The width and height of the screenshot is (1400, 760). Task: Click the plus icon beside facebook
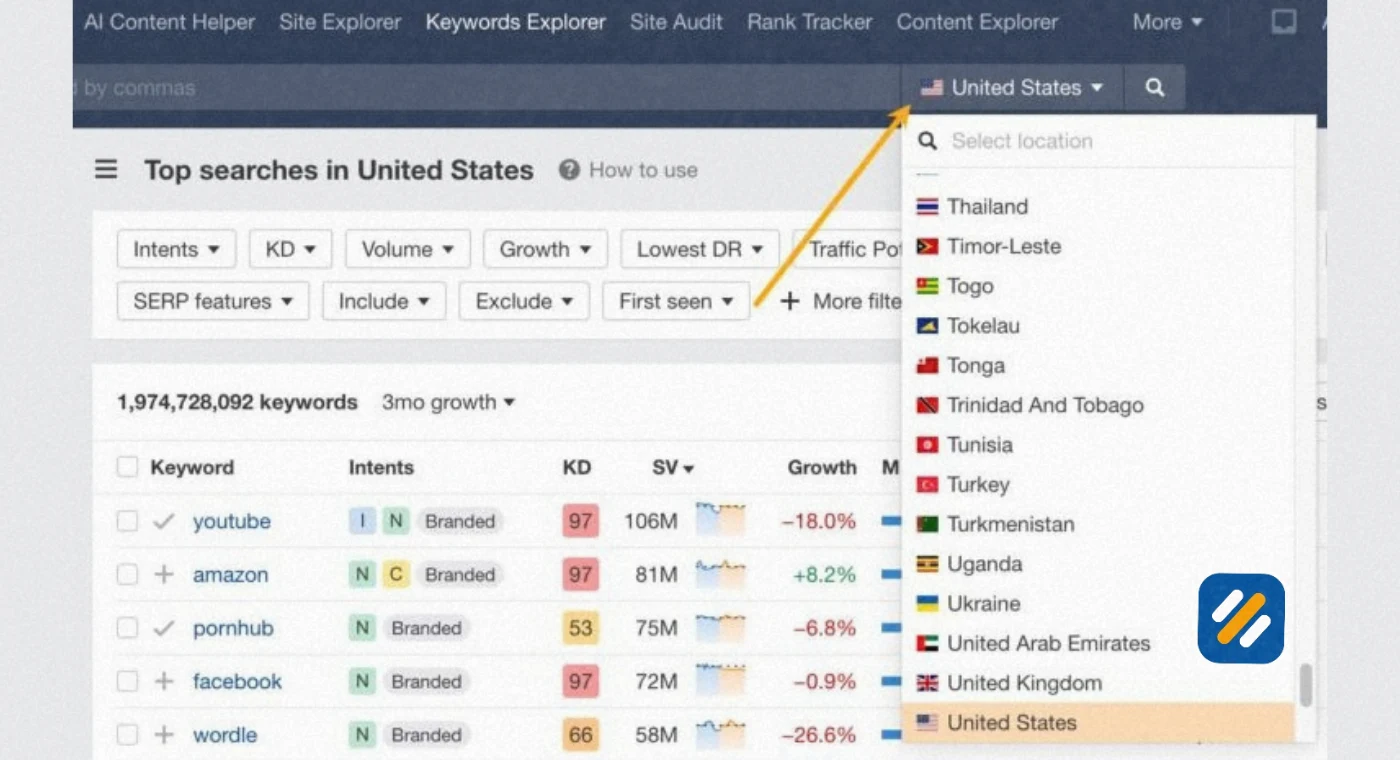coord(164,682)
